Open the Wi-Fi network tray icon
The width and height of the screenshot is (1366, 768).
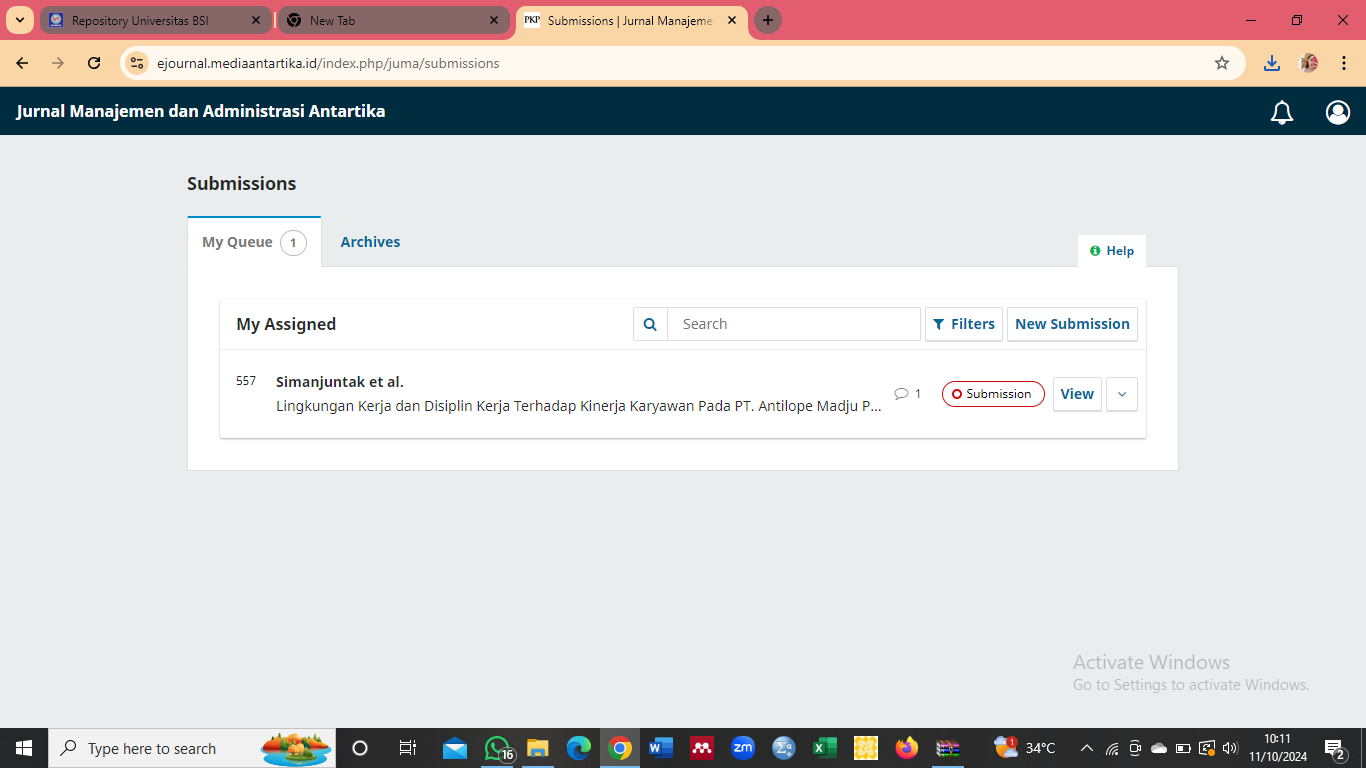[x=1112, y=748]
